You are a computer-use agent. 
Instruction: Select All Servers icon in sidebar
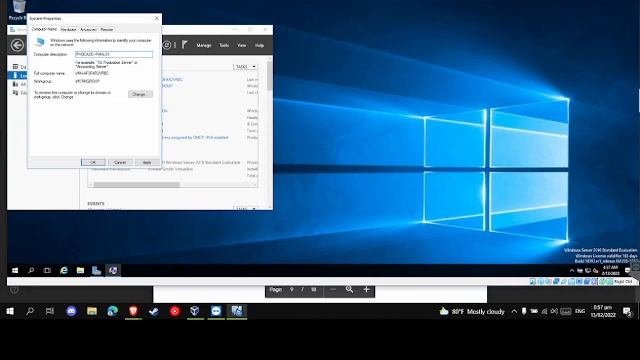(x=16, y=84)
